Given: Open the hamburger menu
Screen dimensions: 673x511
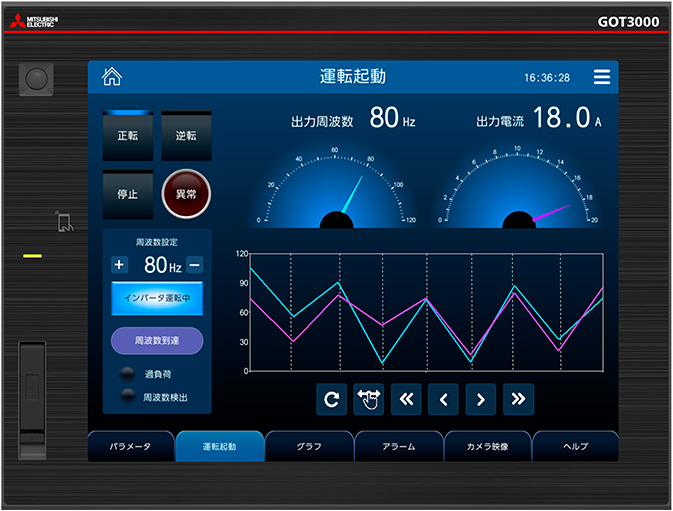Looking at the screenshot, I should (x=601, y=77).
